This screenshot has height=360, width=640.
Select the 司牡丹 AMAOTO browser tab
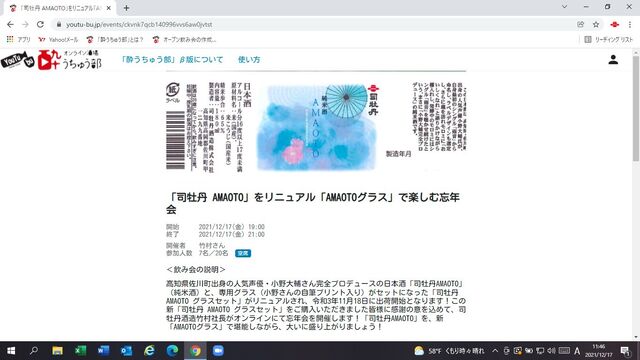(x=60, y=8)
